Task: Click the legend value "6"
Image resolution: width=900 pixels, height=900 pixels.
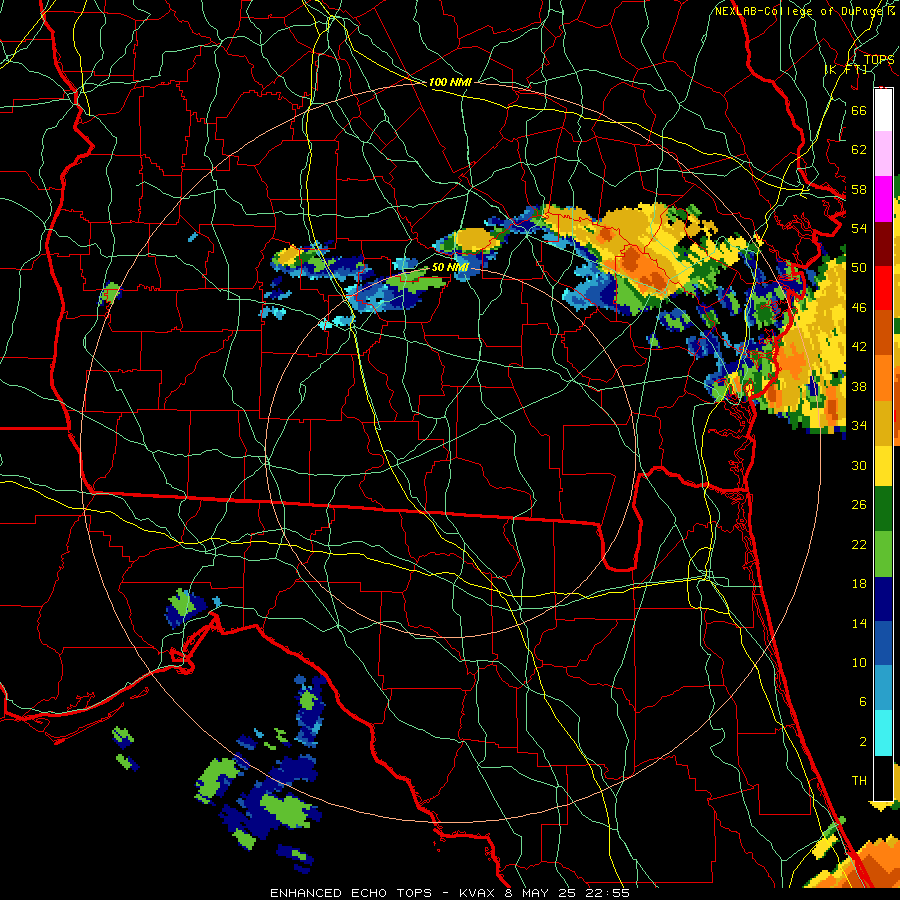Action: coord(863,701)
